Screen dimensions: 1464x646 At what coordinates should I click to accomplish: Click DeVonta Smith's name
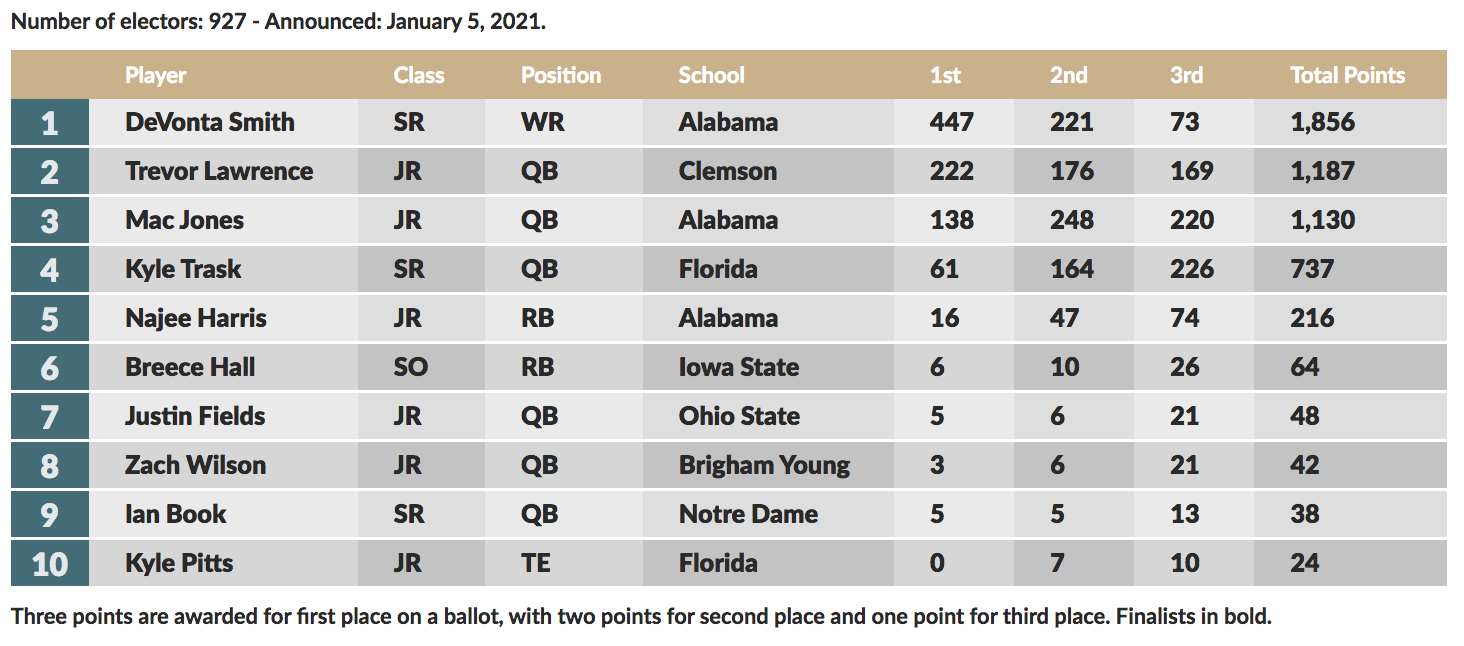click(210, 122)
